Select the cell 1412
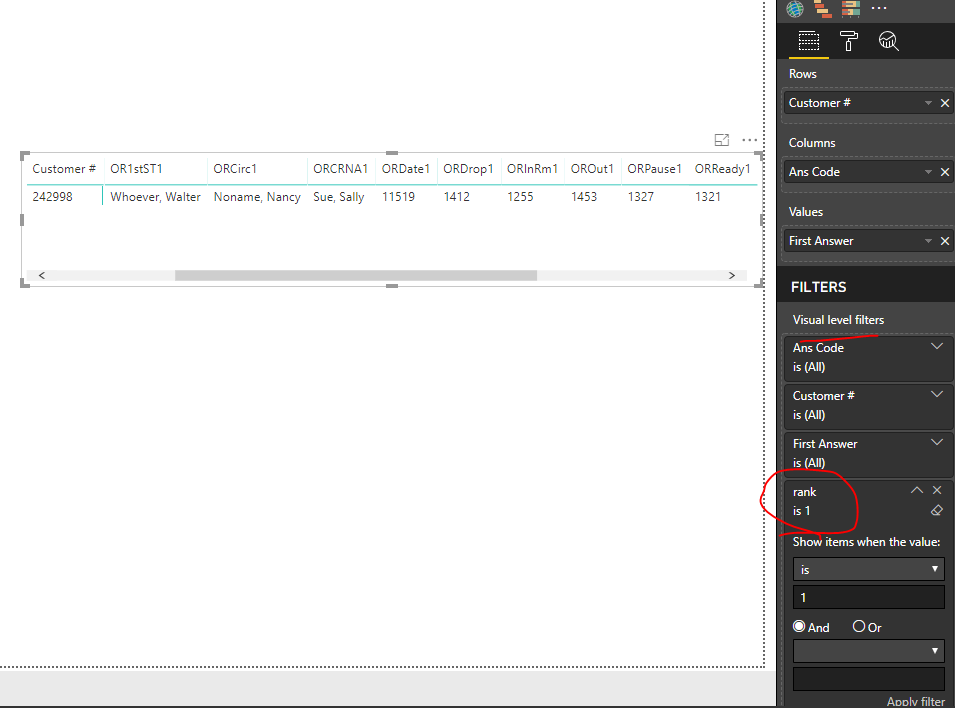 pyautogui.click(x=457, y=197)
